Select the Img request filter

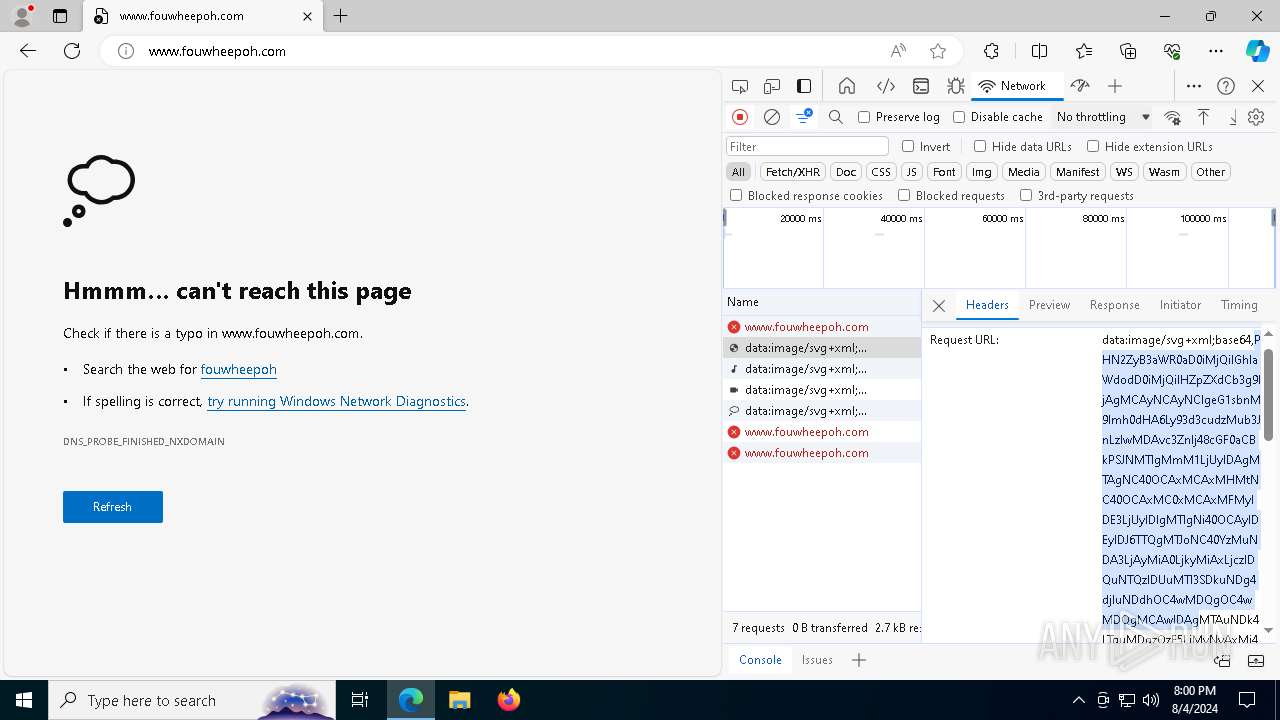click(982, 172)
